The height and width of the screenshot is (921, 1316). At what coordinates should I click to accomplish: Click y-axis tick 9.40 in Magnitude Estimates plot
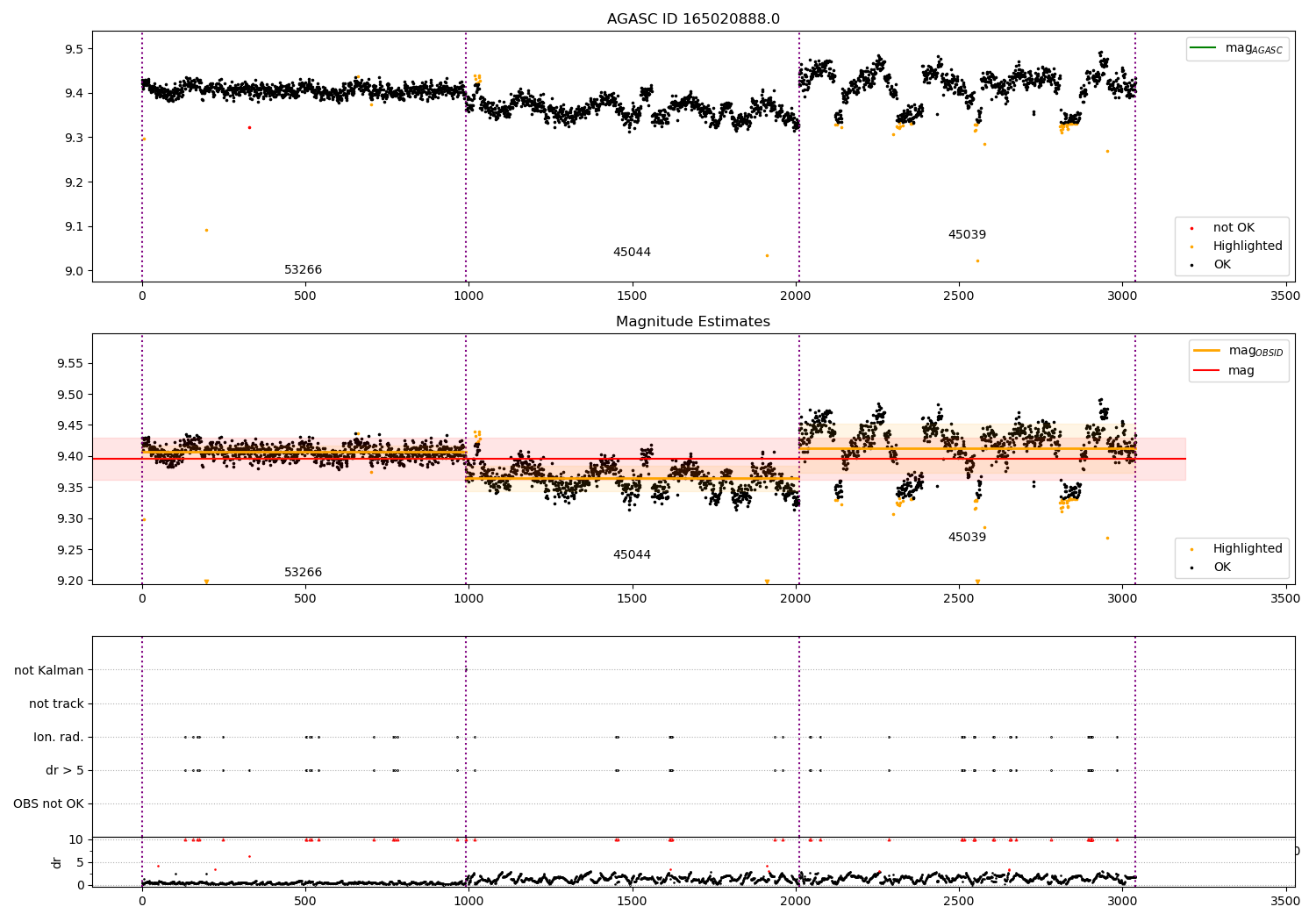pyautogui.click(x=70, y=457)
